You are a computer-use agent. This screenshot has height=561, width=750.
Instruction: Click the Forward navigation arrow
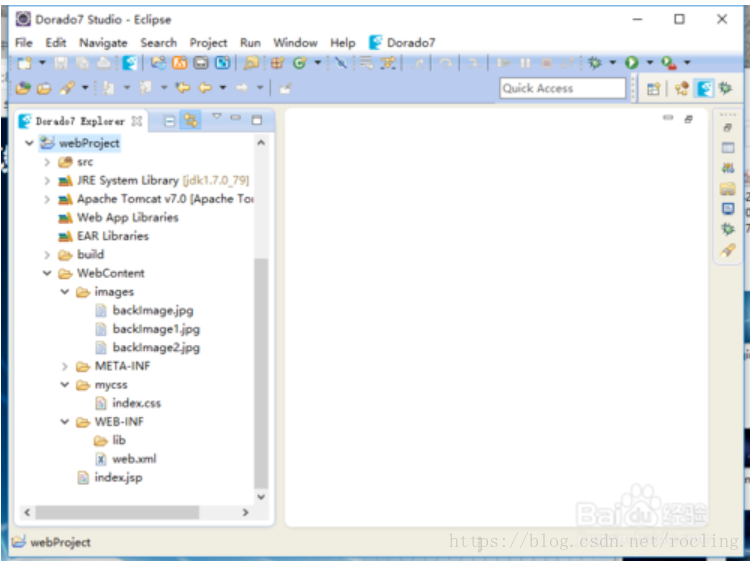[242, 88]
